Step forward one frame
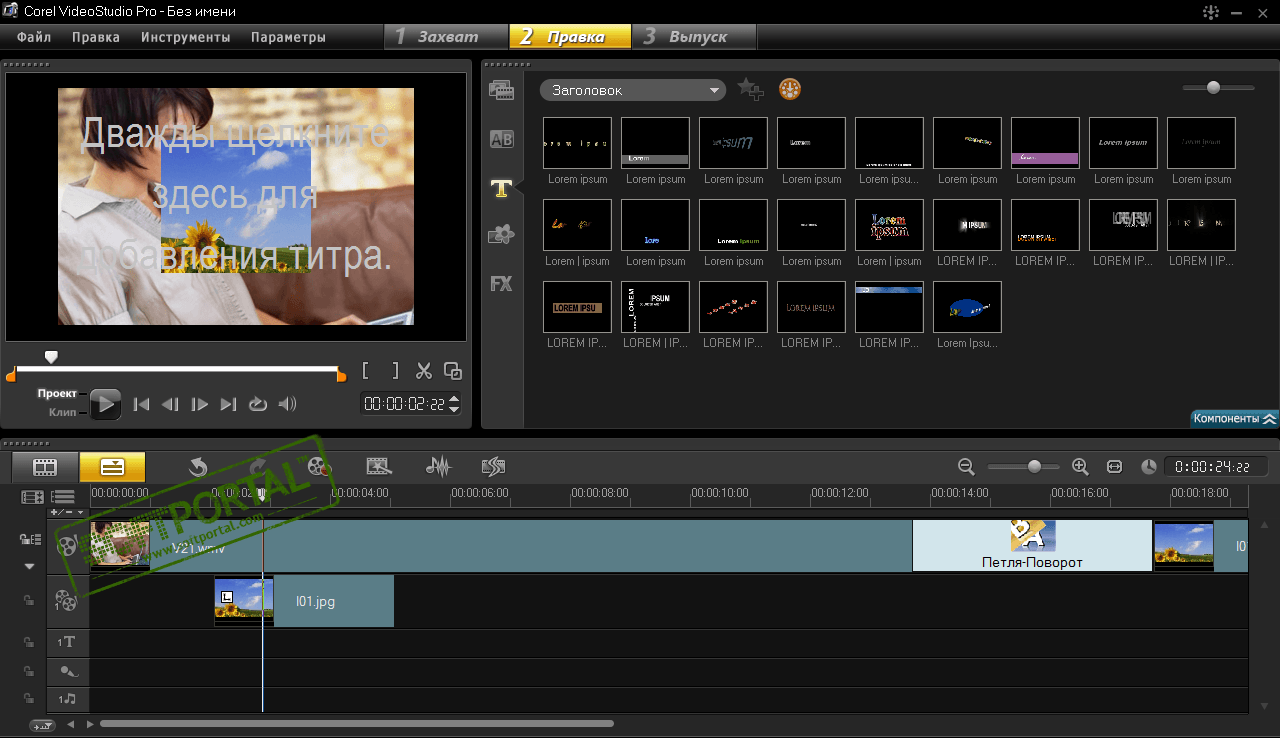The height and width of the screenshot is (738, 1280). 200,404
